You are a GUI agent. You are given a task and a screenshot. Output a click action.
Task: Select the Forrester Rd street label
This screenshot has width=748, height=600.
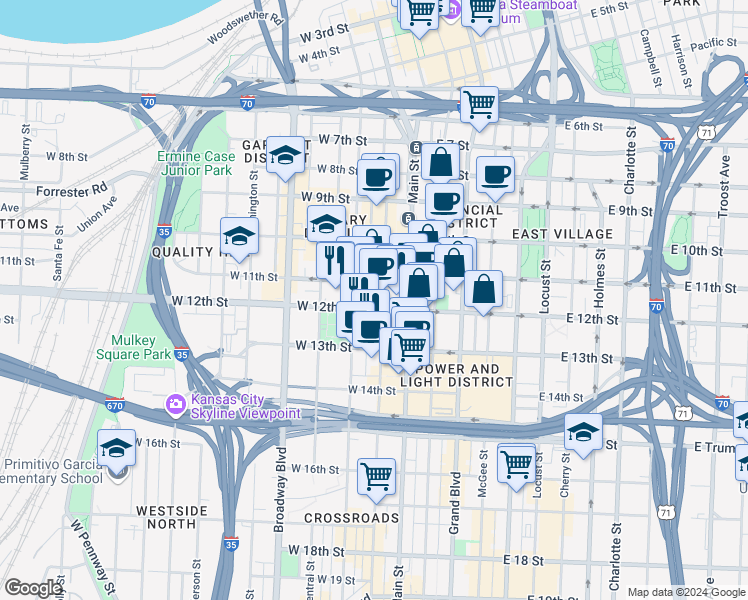click(x=72, y=190)
